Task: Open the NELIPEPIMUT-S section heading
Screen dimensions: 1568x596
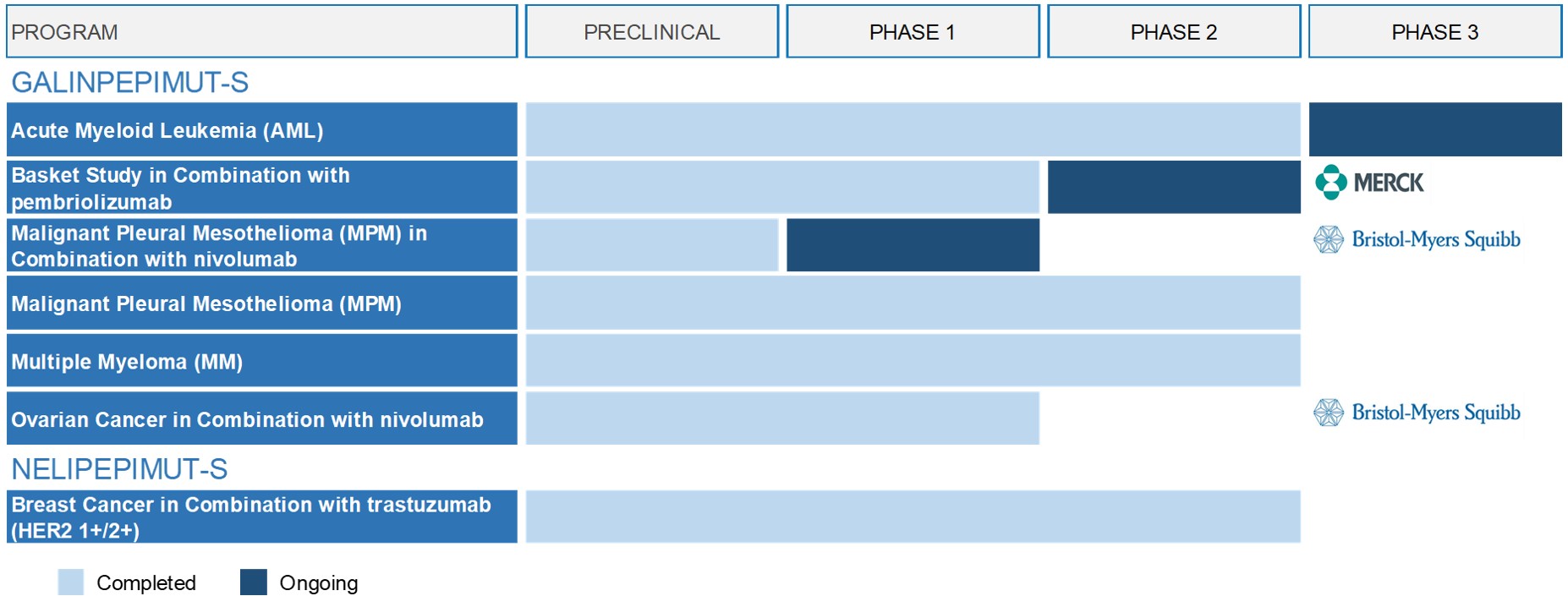Action: tap(119, 469)
